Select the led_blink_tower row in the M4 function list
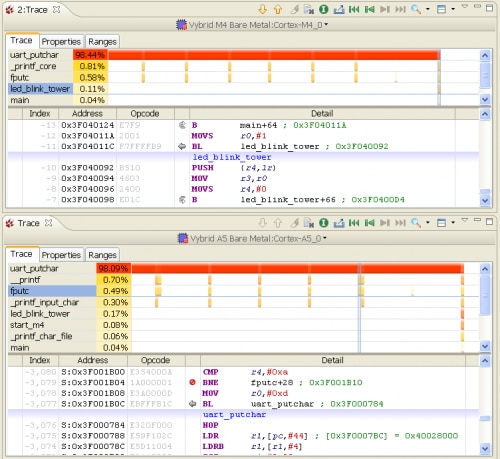Viewport: 500px width, 459px height. click(x=40, y=89)
